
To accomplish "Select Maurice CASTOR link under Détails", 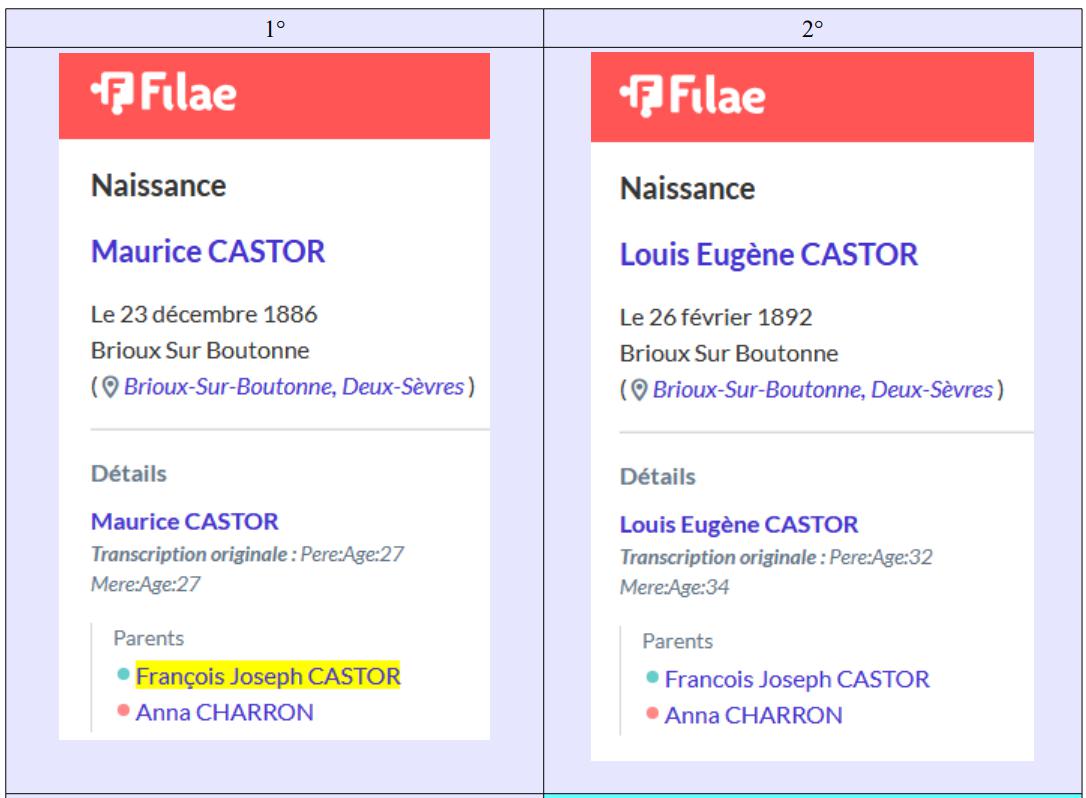I will coord(185,522).
